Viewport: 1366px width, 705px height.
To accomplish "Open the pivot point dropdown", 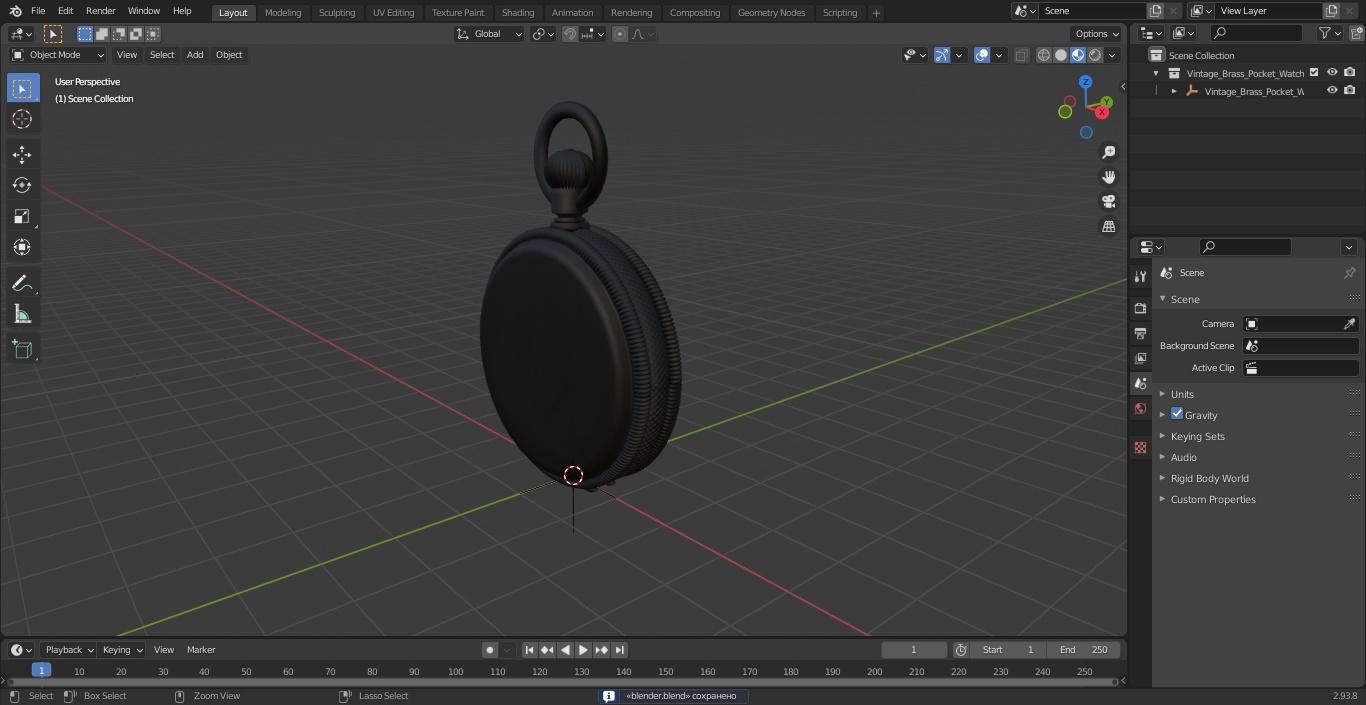I will click(x=543, y=34).
